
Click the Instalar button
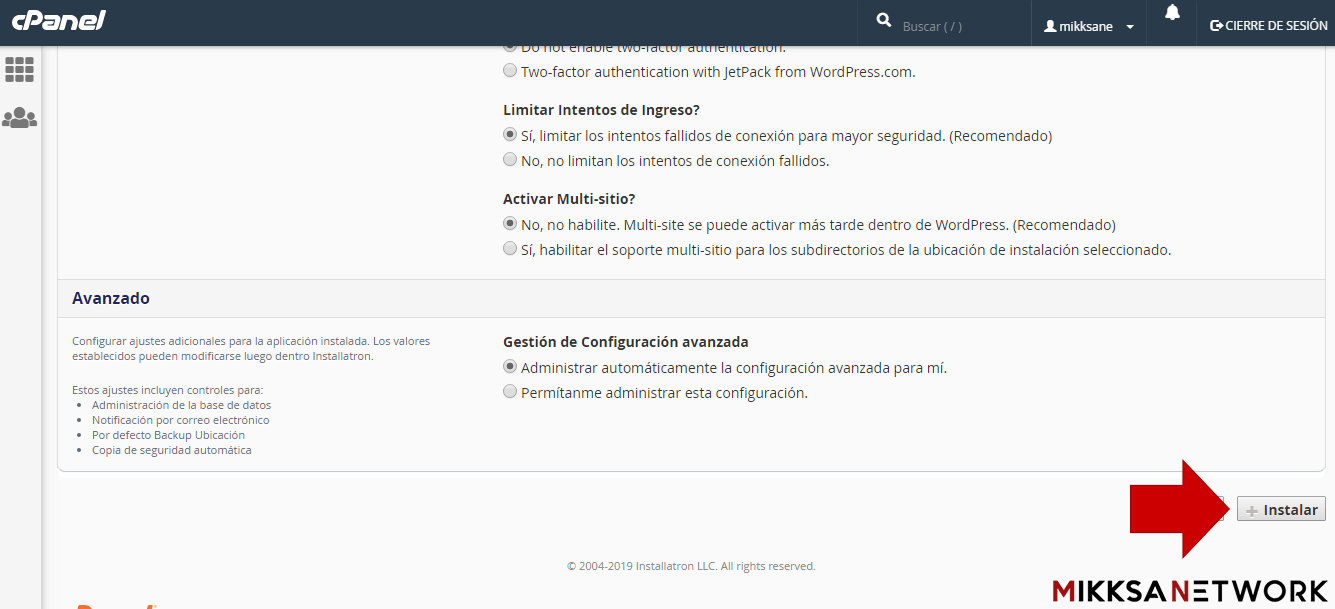[1281, 510]
